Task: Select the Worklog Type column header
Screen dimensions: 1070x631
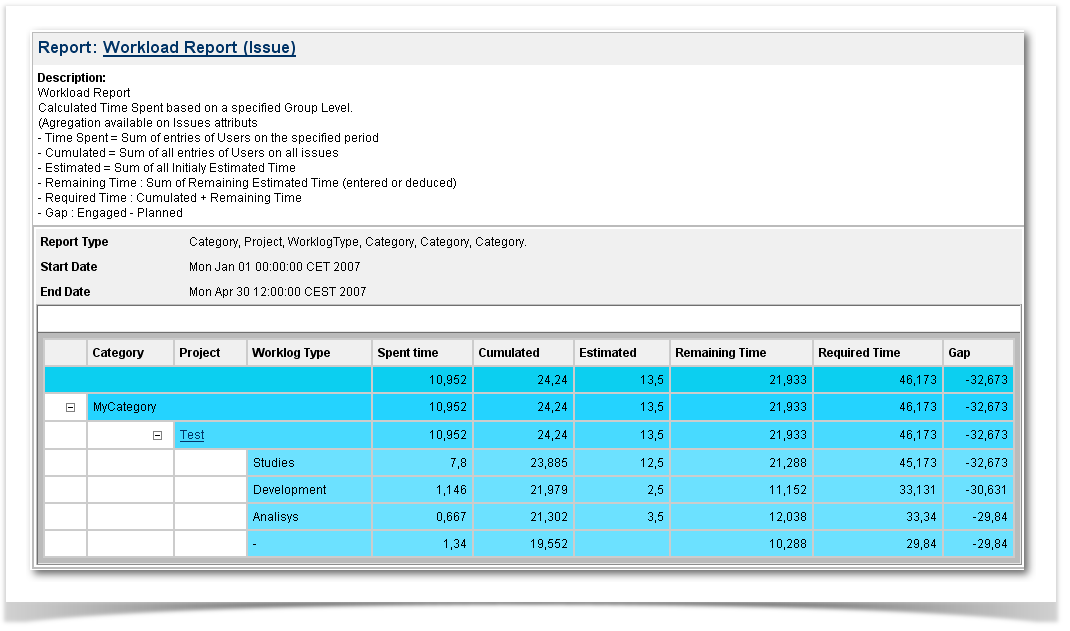Action: click(291, 353)
